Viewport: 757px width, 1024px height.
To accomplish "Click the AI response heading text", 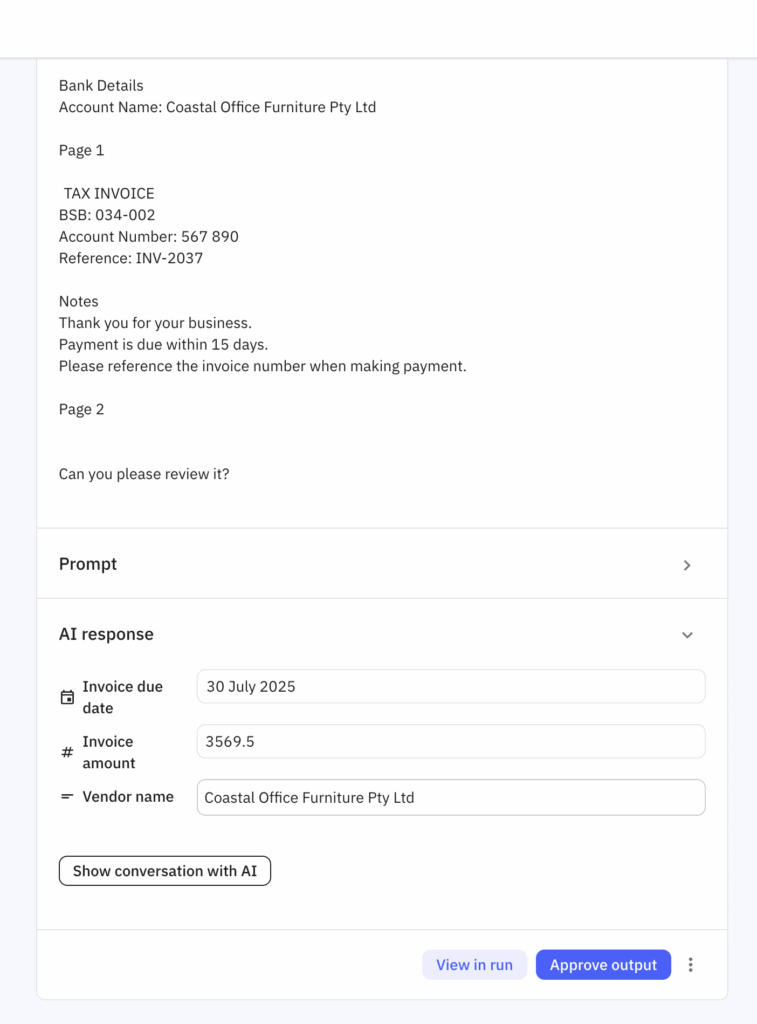I will [x=106, y=634].
